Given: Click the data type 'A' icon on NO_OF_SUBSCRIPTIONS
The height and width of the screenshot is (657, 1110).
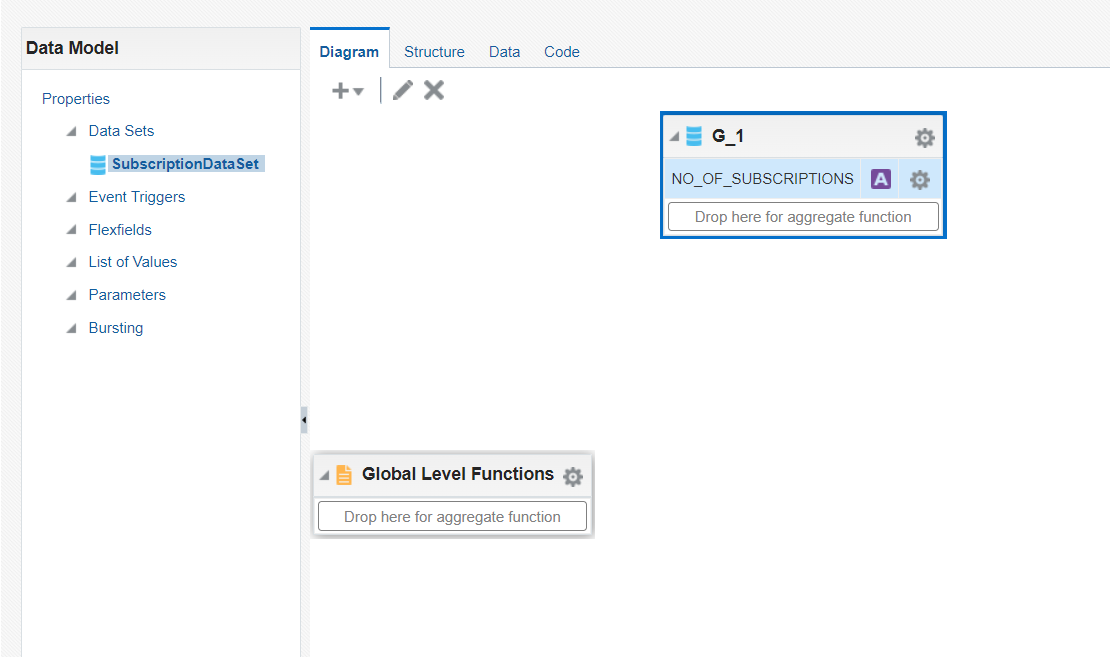Looking at the screenshot, I should [x=880, y=178].
